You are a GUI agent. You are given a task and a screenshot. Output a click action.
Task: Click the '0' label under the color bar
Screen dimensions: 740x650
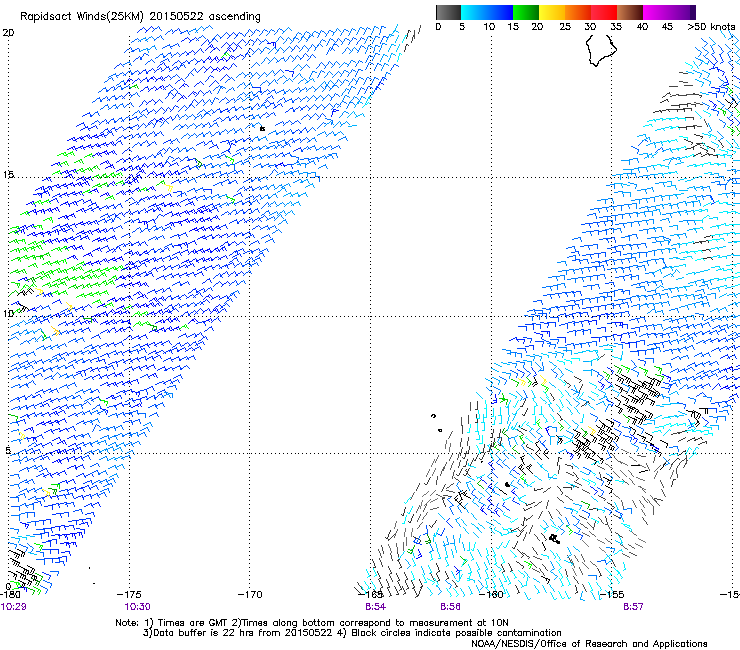[438, 27]
